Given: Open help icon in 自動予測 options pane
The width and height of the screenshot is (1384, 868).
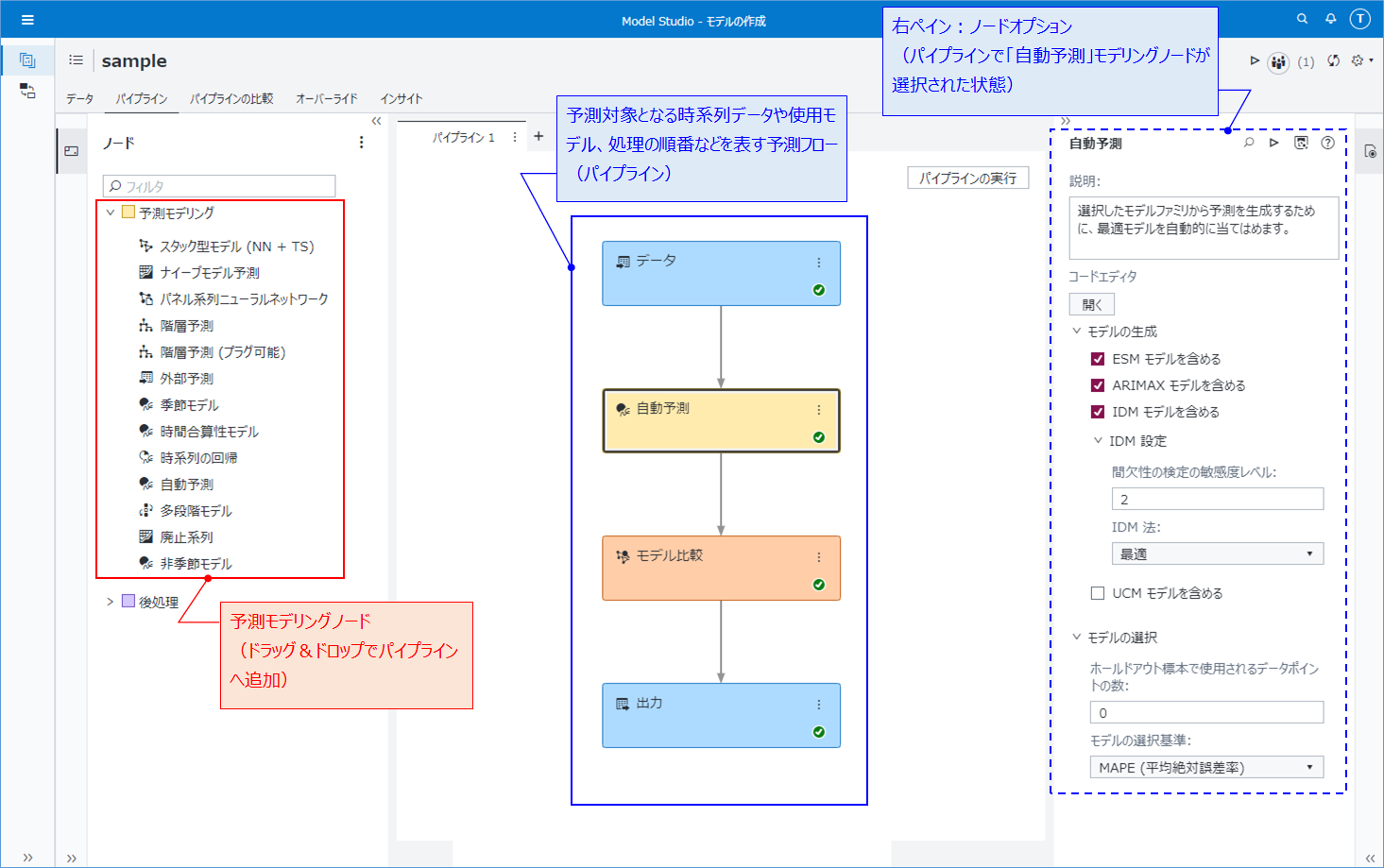Looking at the screenshot, I should point(1327,143).
